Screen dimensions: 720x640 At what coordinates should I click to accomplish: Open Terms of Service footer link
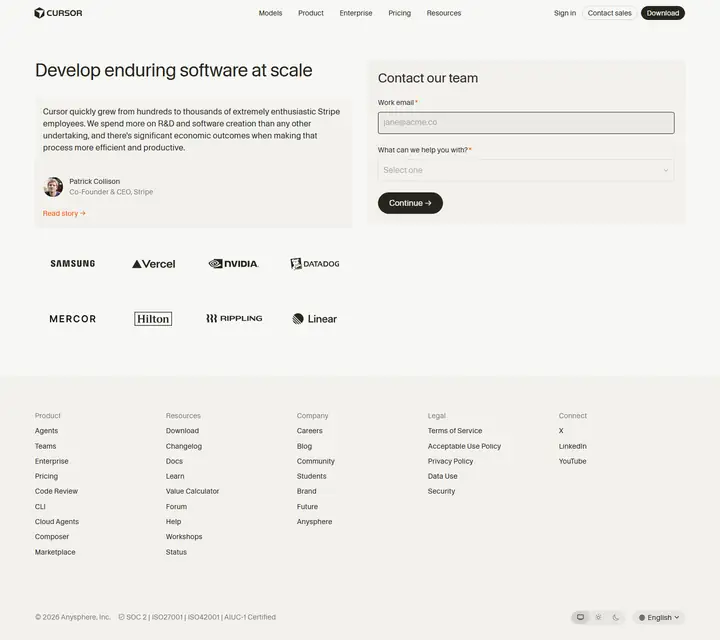455,431
